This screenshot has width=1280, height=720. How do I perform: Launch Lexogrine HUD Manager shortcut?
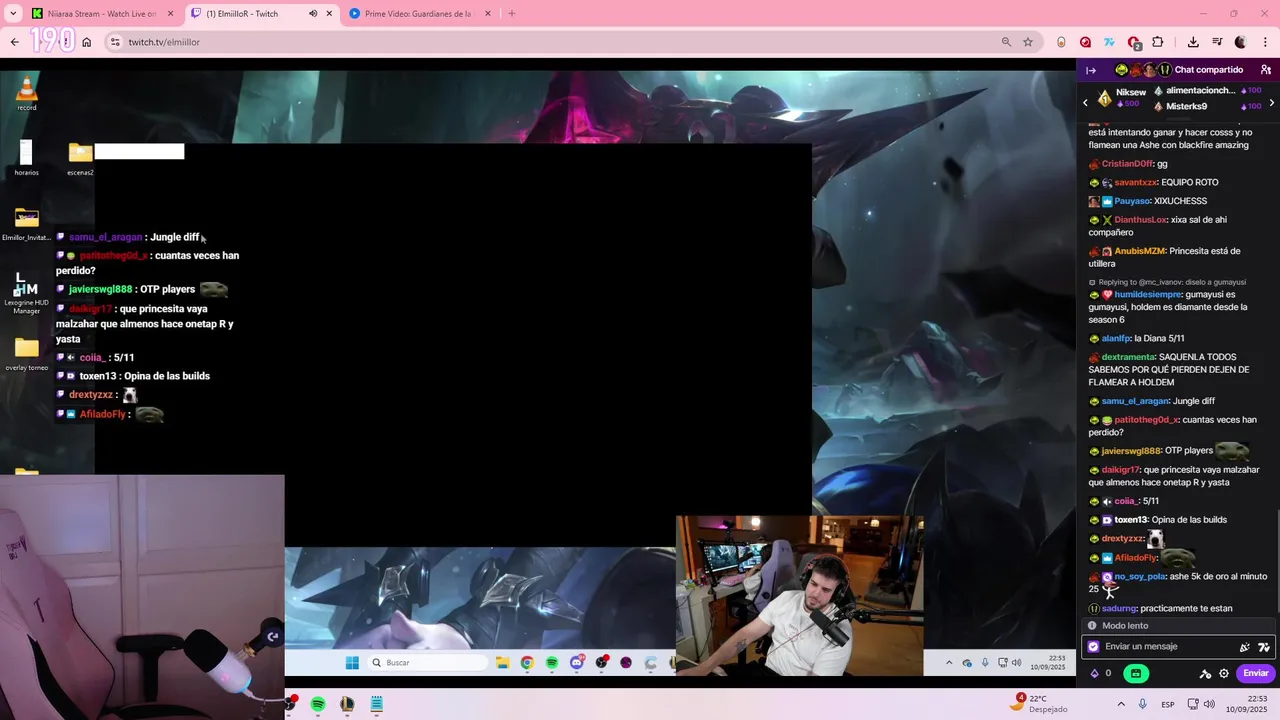coord(27,293)
